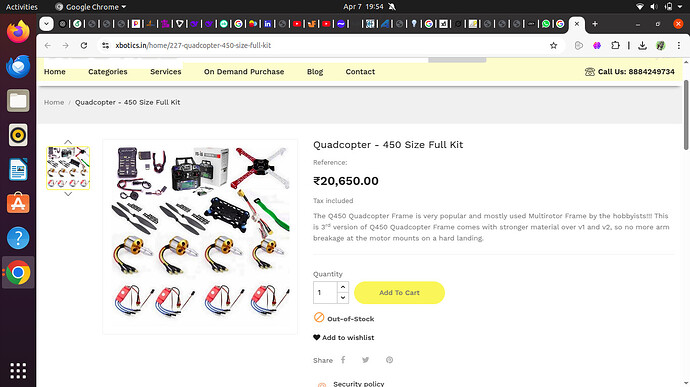Share product on Twitter icon

365,360
